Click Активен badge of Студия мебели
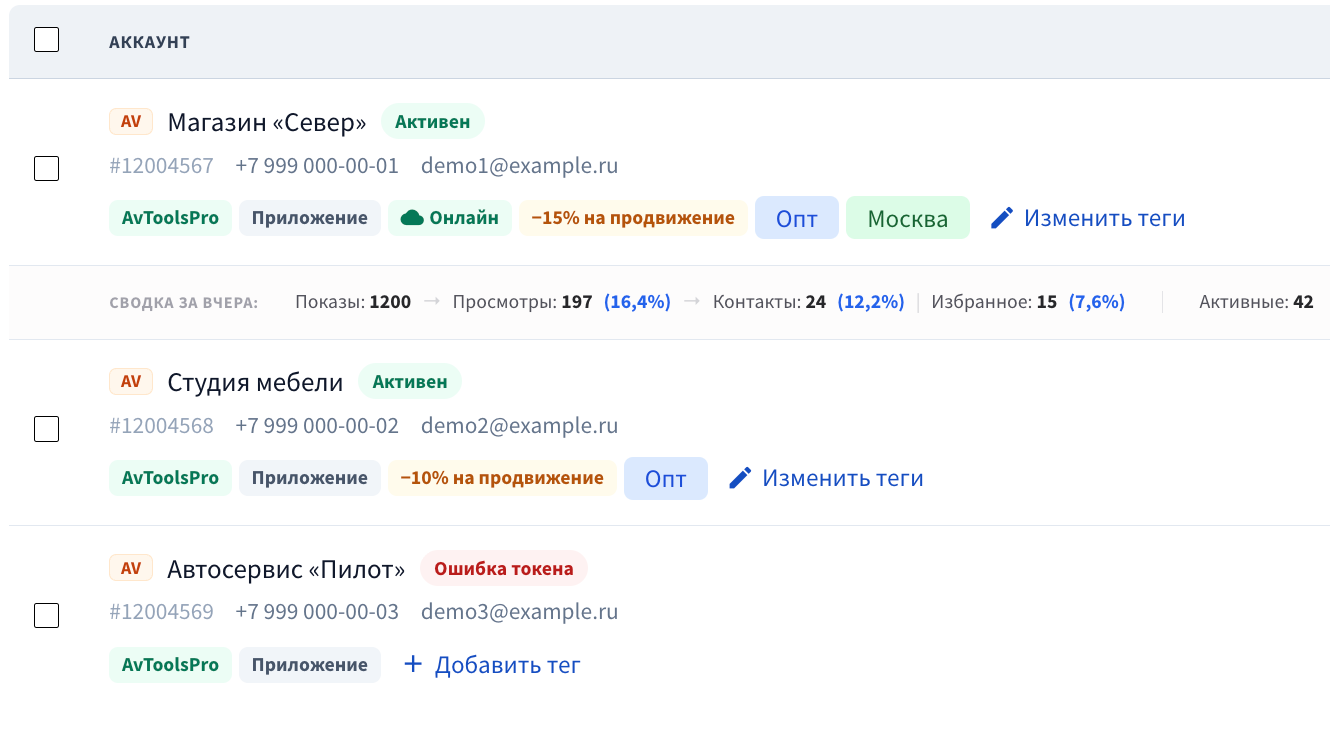This screenshot has height=740, width=1330. click(x=410, y=381)
